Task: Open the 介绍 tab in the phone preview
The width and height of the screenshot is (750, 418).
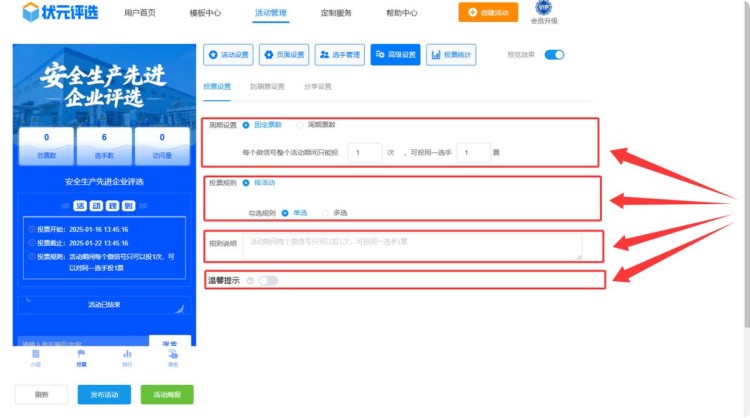Action: click(x=36, y=356)
